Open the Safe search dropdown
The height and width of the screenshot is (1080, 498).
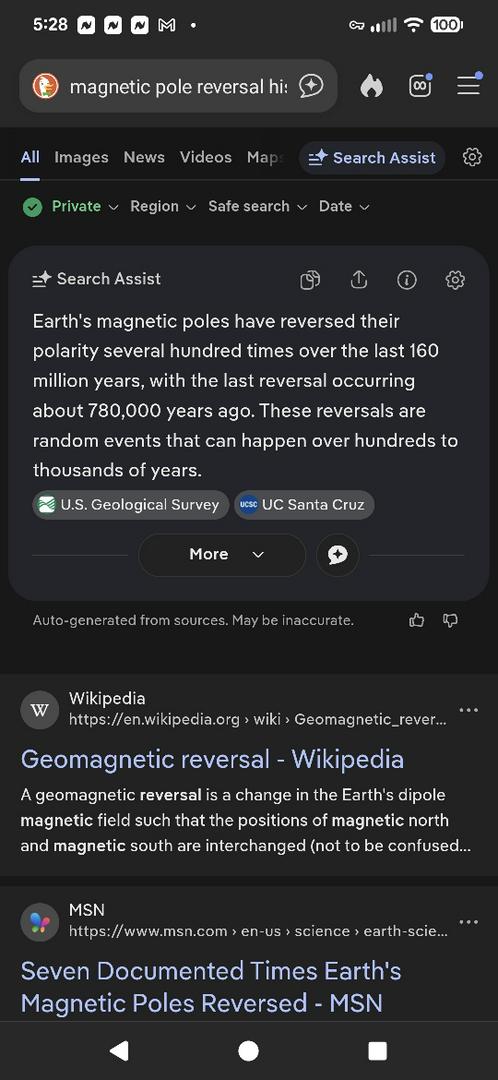click(x=257, y=207)
